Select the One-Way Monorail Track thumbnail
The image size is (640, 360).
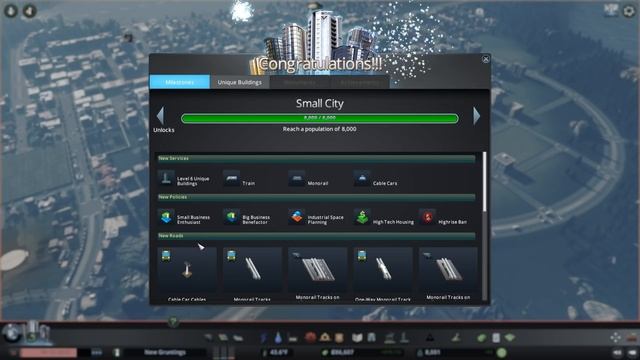(x=383, y=269)
